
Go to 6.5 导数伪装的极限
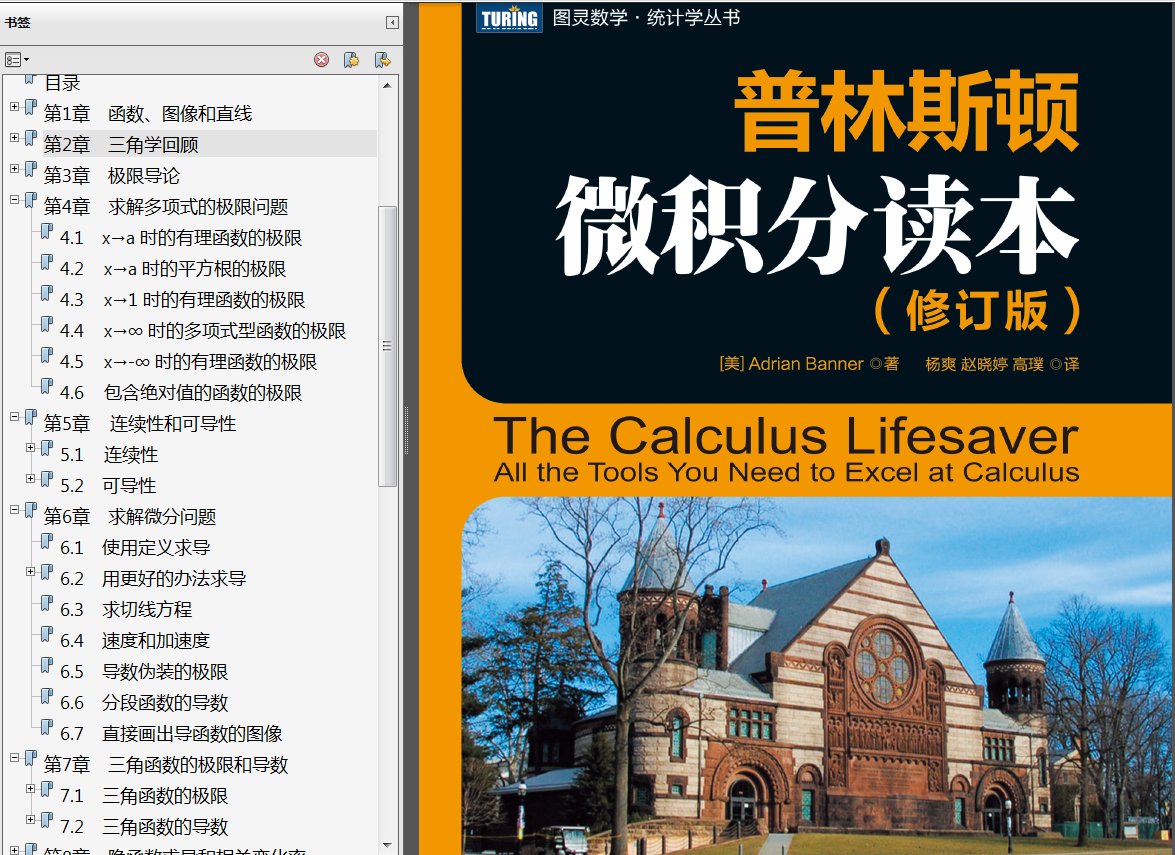point(144,672)
